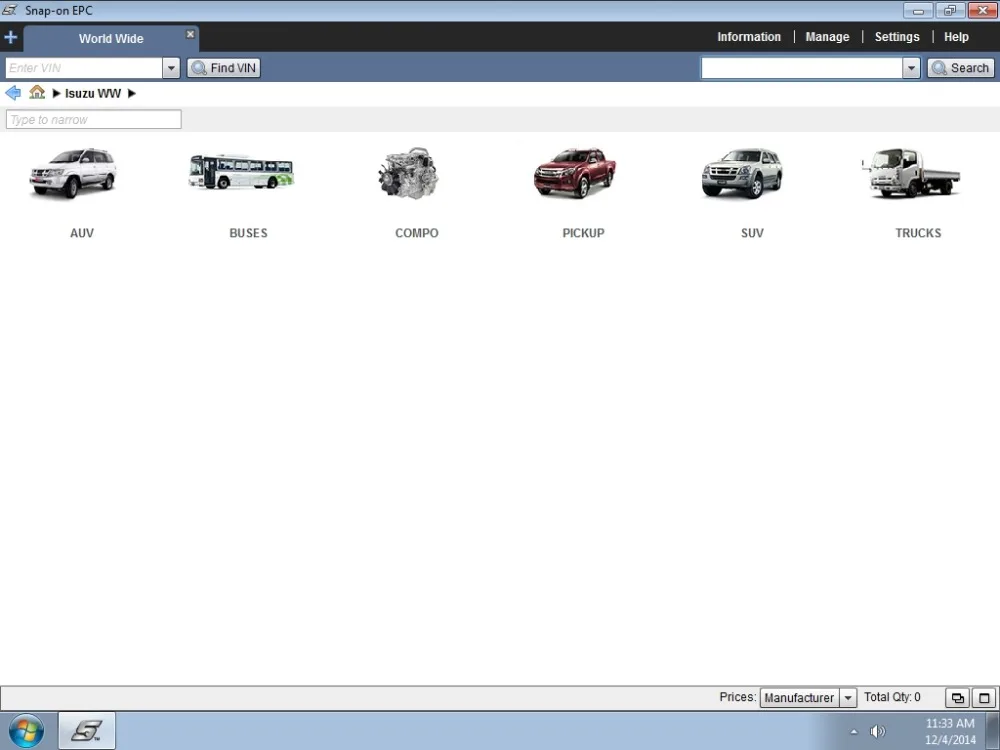Close the World Wide tab
This screenshot has height=750, width=1000.
pyautogui.click(x=190, y=34)
